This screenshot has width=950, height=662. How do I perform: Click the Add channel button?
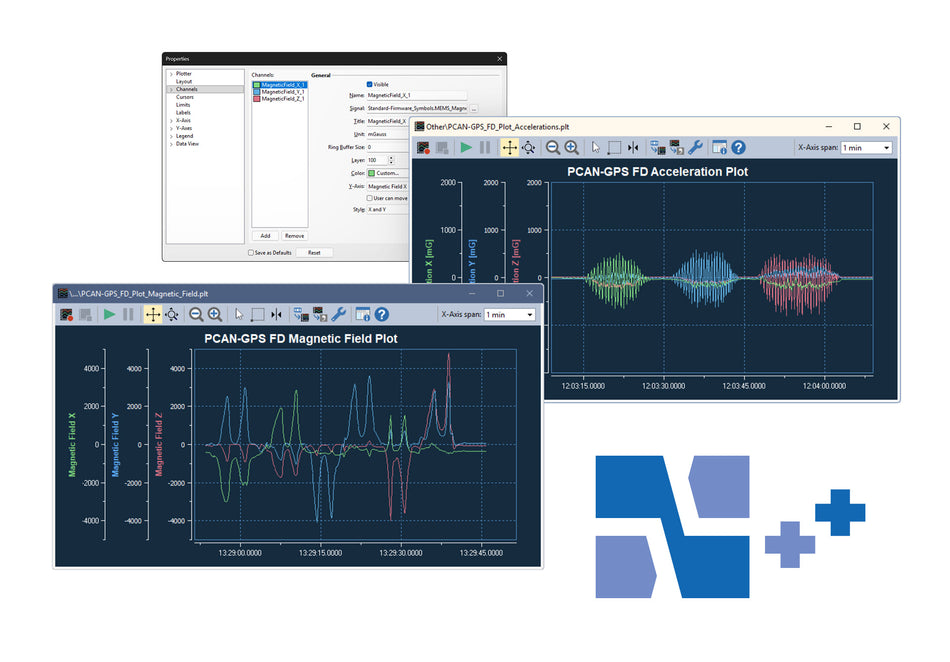[265, 236]
